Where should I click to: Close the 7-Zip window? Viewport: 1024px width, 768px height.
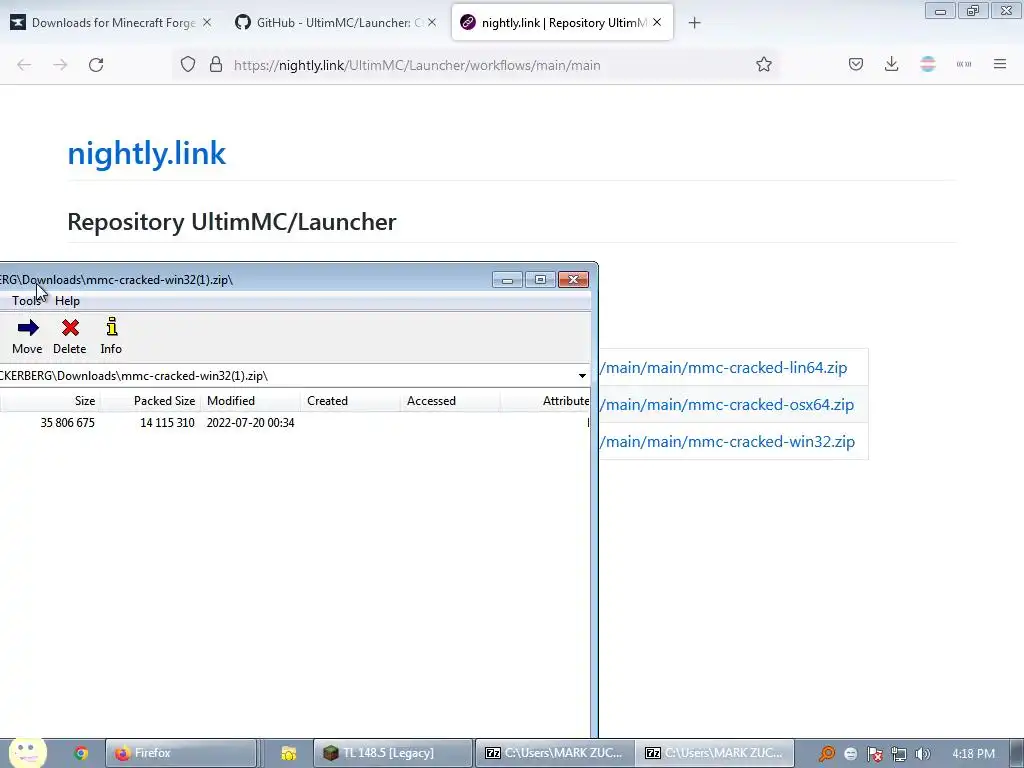(573, 280)
